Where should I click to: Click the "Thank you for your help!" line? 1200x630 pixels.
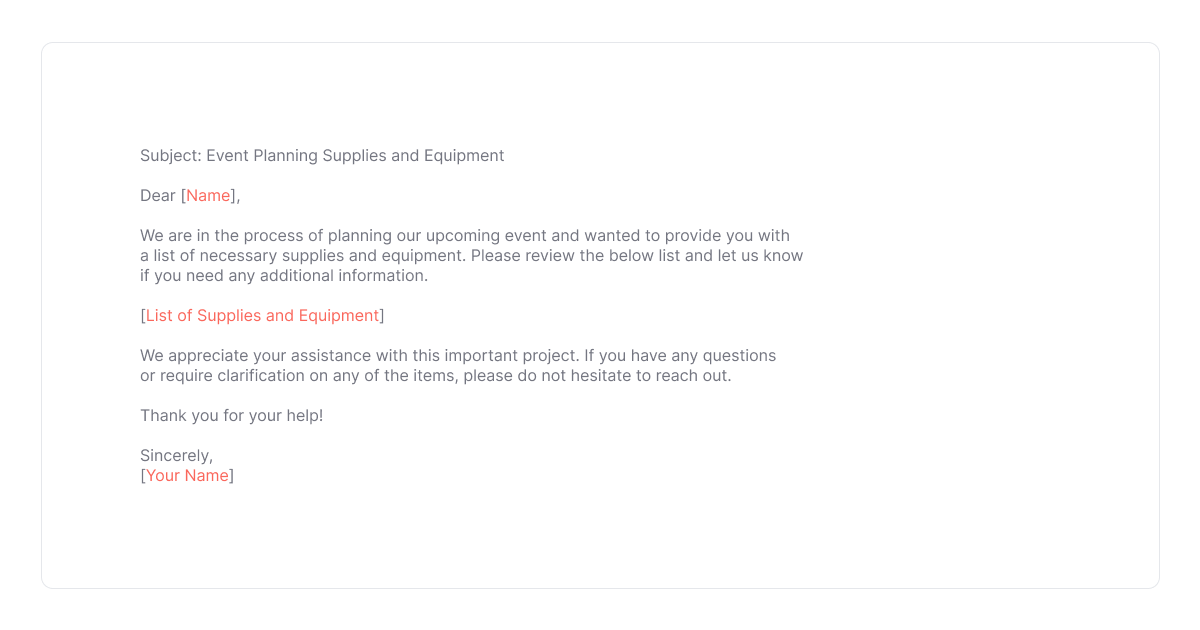(x=231, y=416)
